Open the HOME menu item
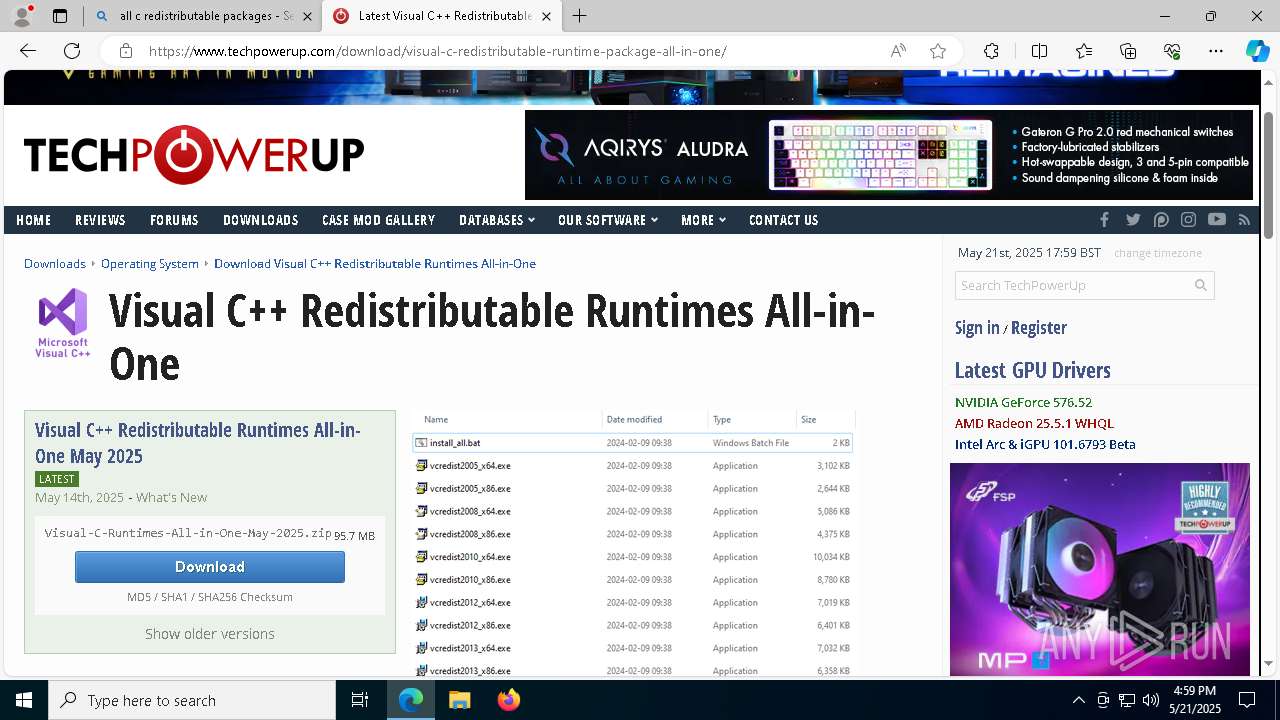Screen dimensions: 1280x720 click(33, 220)
